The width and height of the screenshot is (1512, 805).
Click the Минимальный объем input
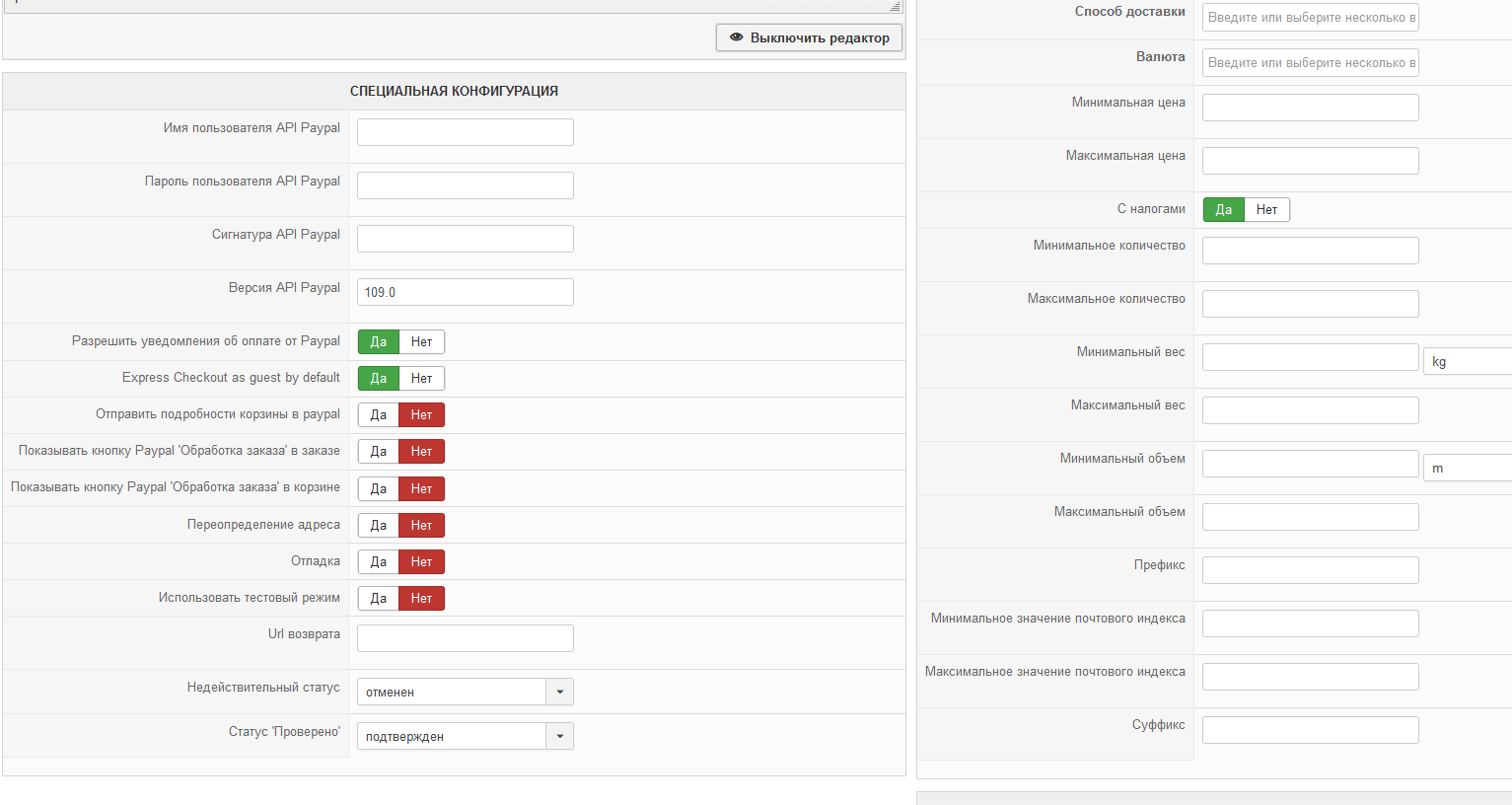coord(1311,464)
